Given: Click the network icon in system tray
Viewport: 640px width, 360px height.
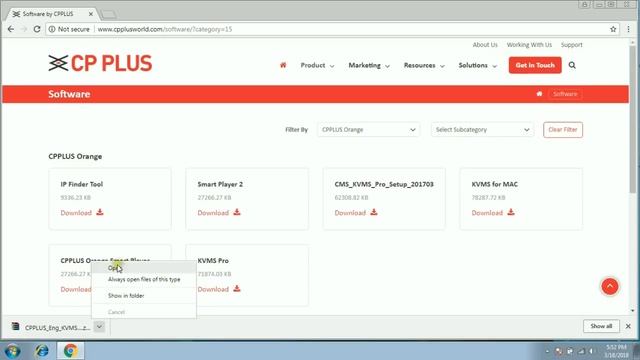Looking at the screenshot, I should tap(581, 351).
